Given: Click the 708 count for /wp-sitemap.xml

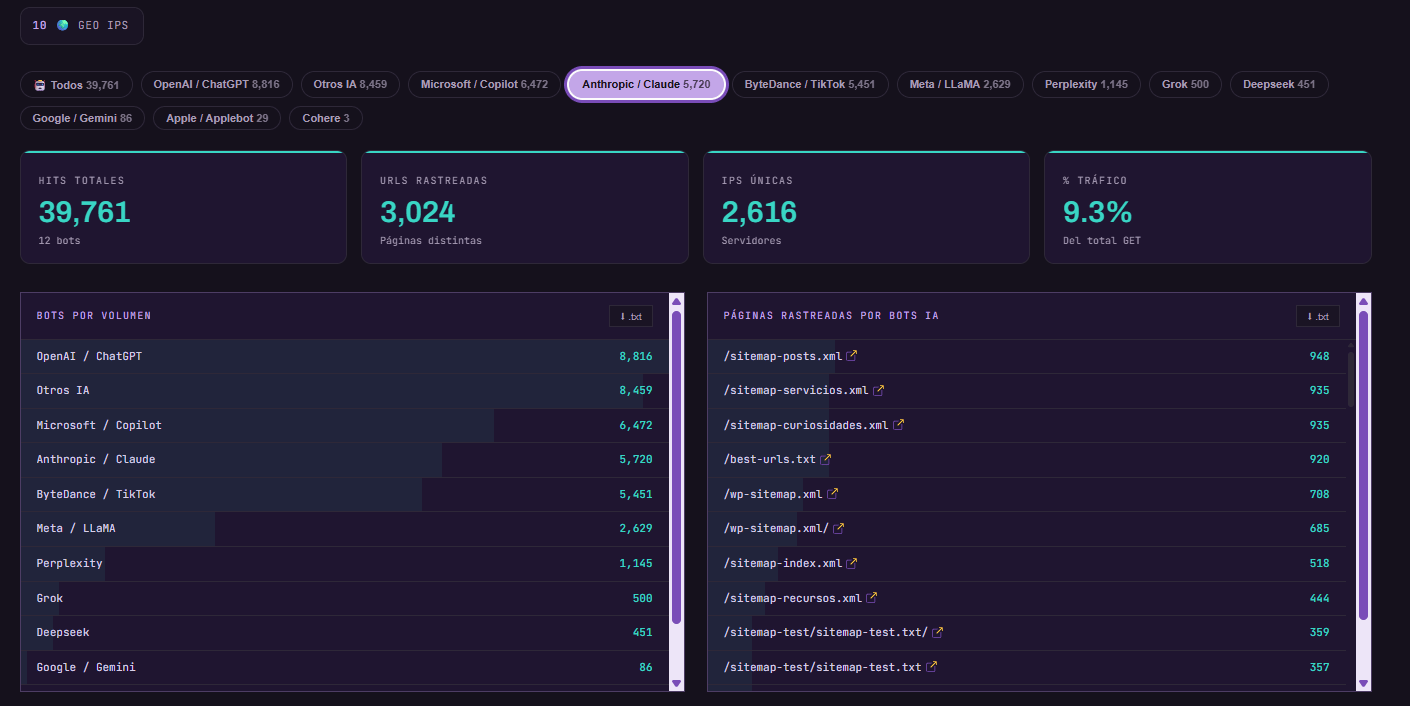Looking at the screenshot, I should click(1319, 494).
